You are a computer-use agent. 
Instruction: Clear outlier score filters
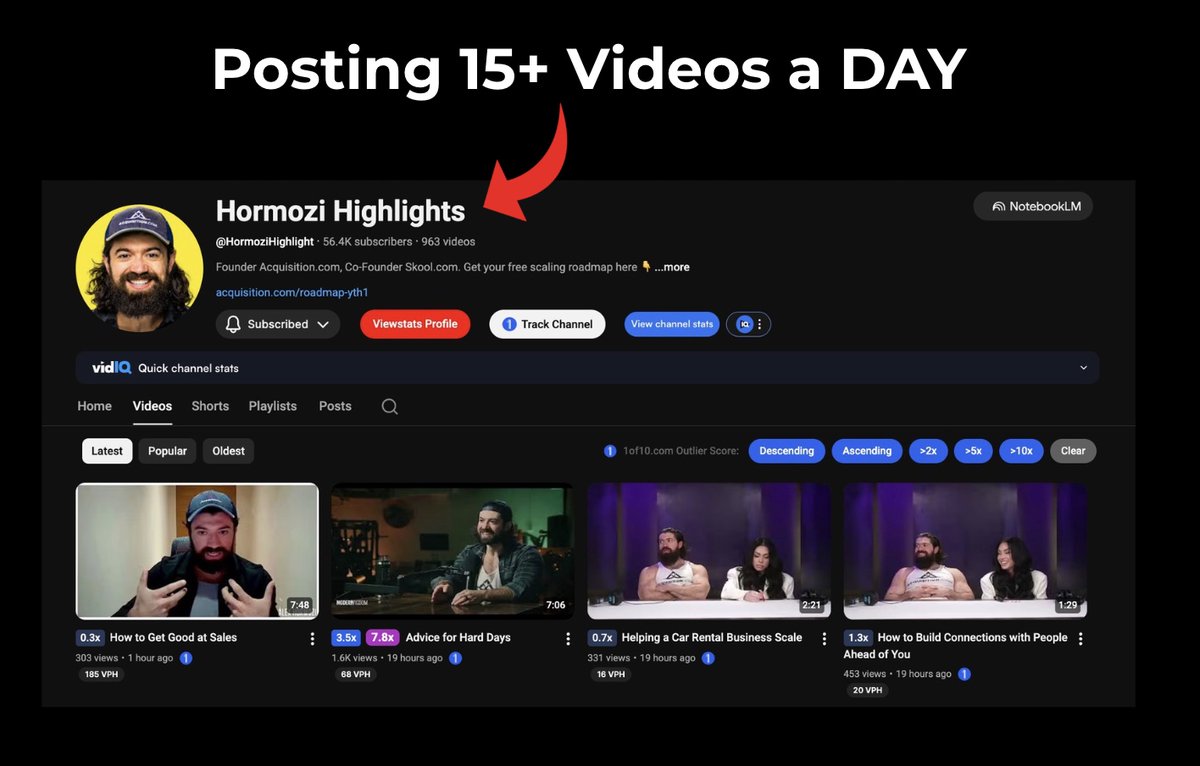[x=1073, y=451]
